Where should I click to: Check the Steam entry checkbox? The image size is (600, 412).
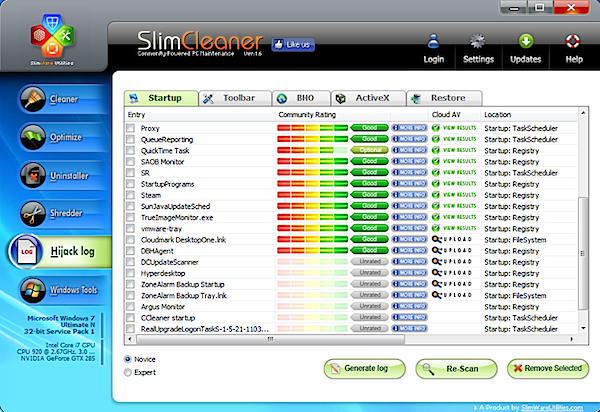point(130,195)
